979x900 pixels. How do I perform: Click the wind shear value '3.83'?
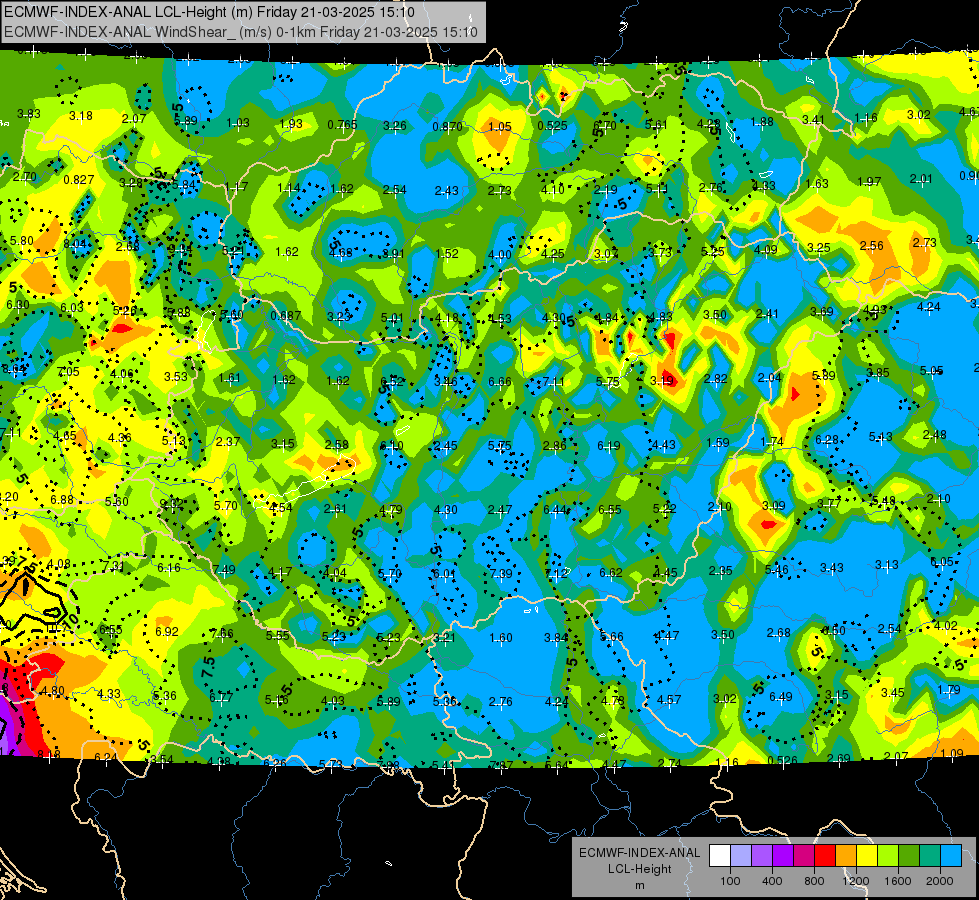point(29,114)
